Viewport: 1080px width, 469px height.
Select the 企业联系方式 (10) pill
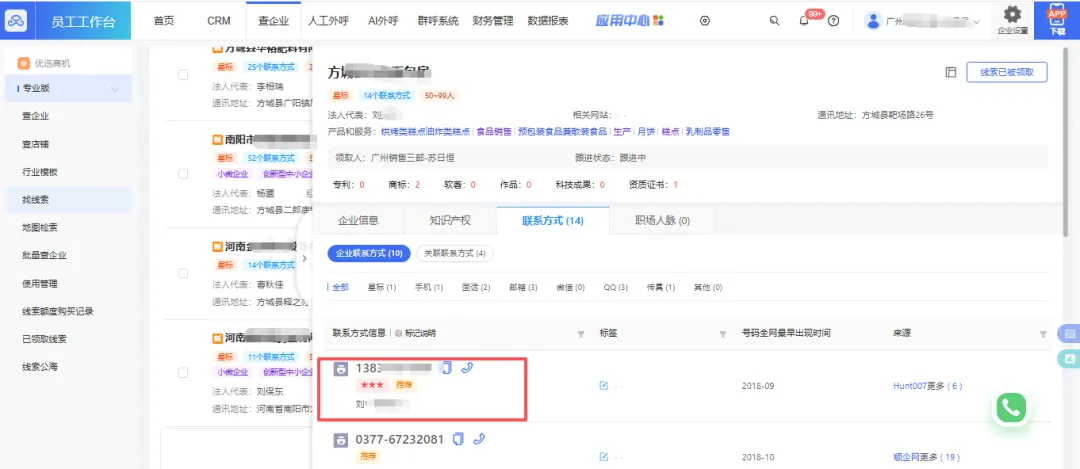(x=369, y=253)
